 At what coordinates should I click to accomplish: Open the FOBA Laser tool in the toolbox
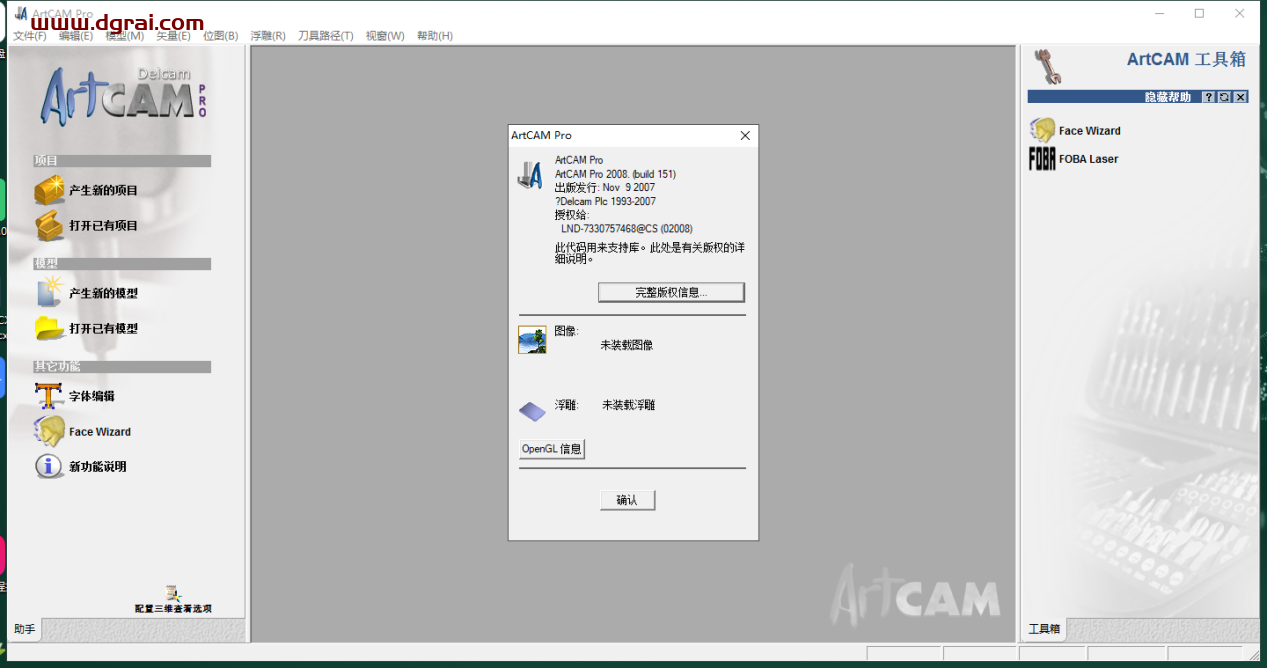tap(1042, 159)
